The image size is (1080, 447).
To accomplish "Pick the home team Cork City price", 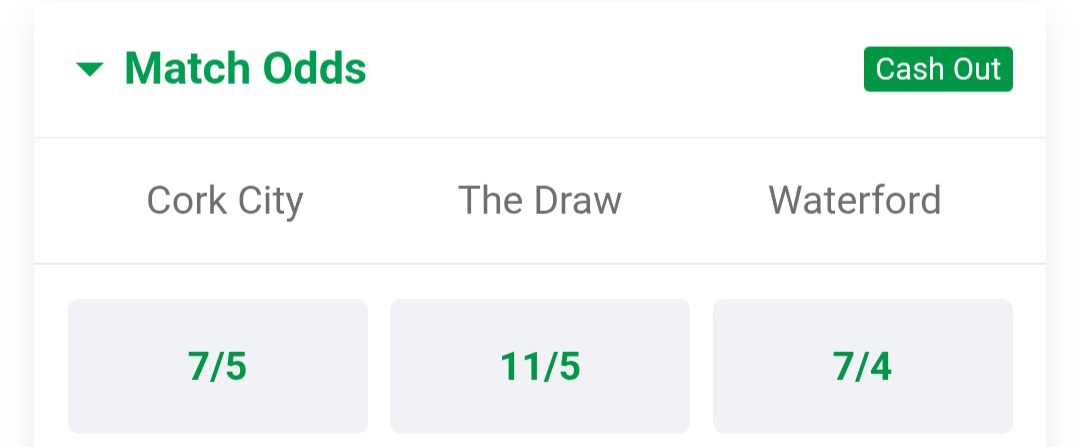I will tap(218, 366).
